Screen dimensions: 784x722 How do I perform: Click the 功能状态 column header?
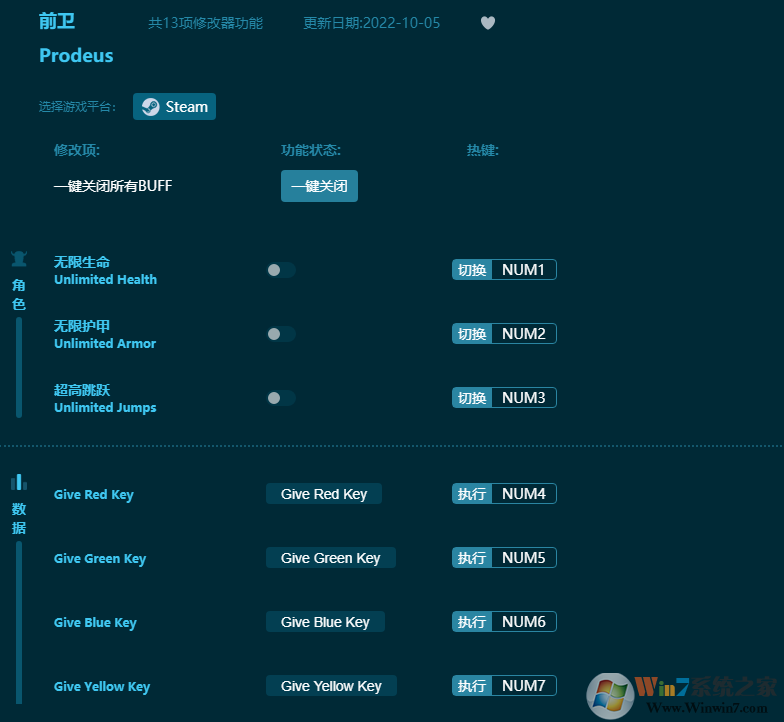tap(311, 150)
